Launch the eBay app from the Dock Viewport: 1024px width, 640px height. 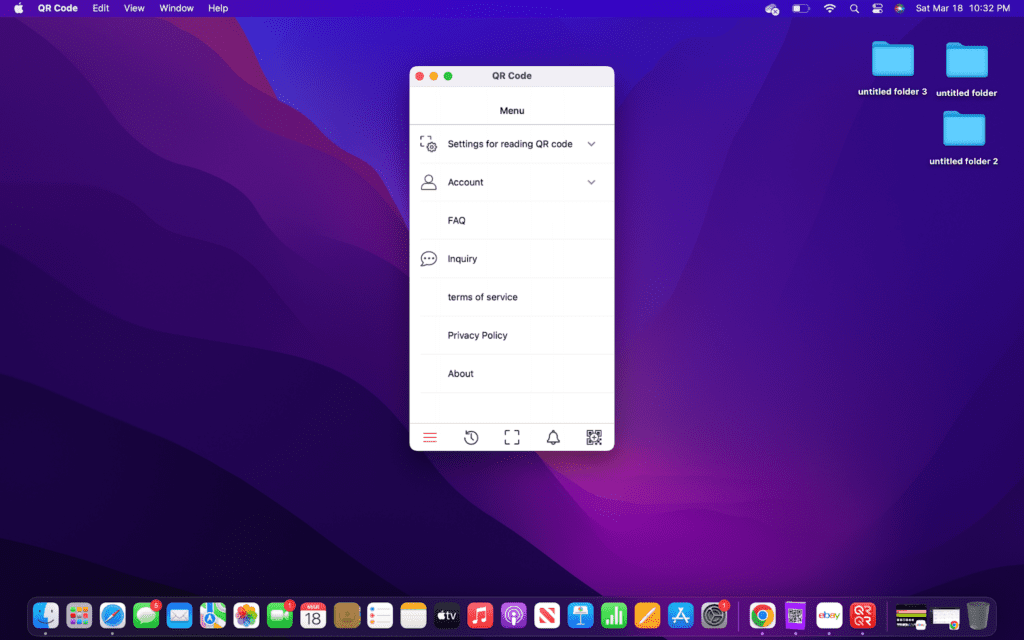click(828, 616)
